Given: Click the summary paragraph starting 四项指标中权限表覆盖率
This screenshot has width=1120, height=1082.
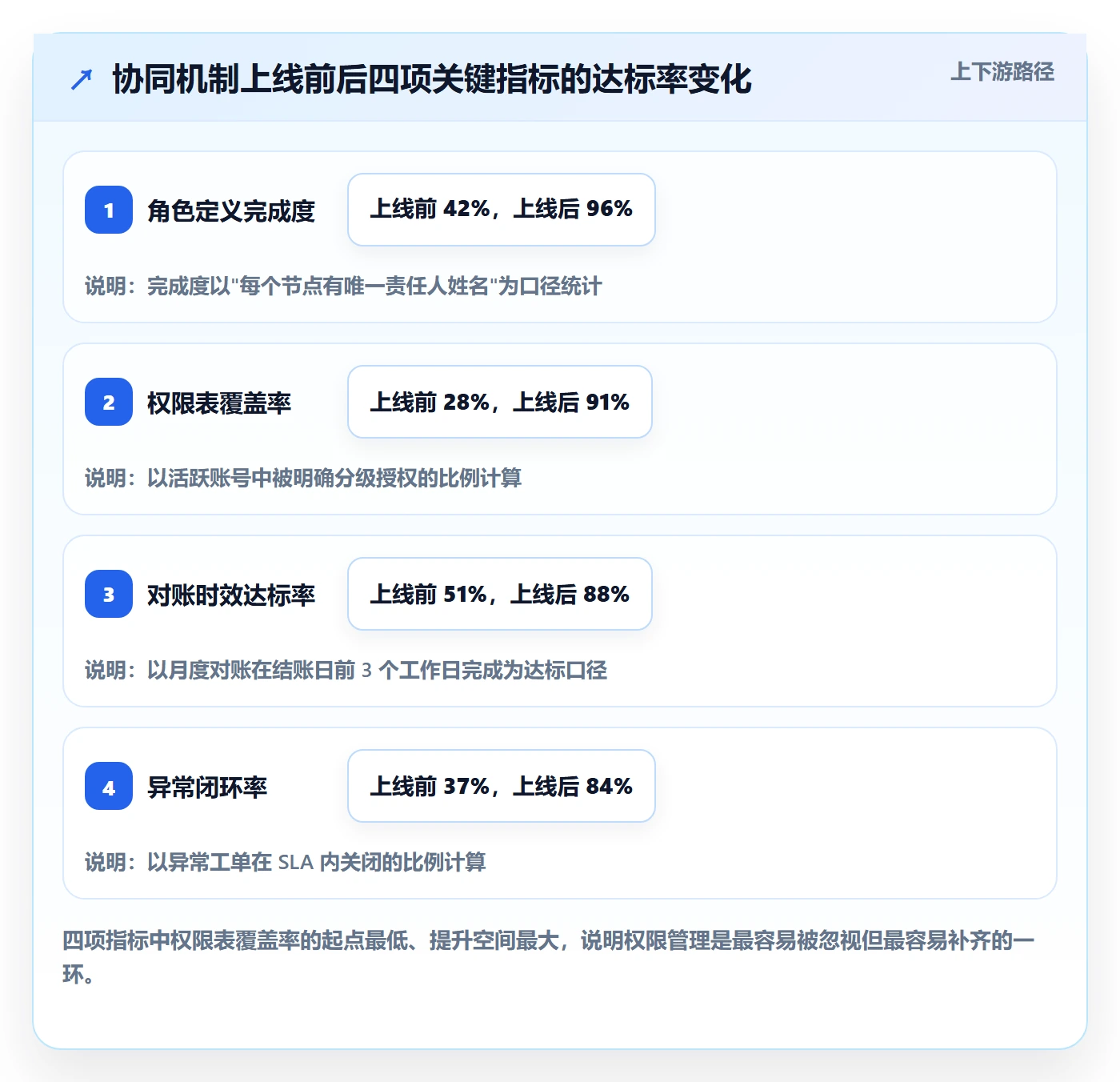Looking at the screenshot, I should click(549, 957).
